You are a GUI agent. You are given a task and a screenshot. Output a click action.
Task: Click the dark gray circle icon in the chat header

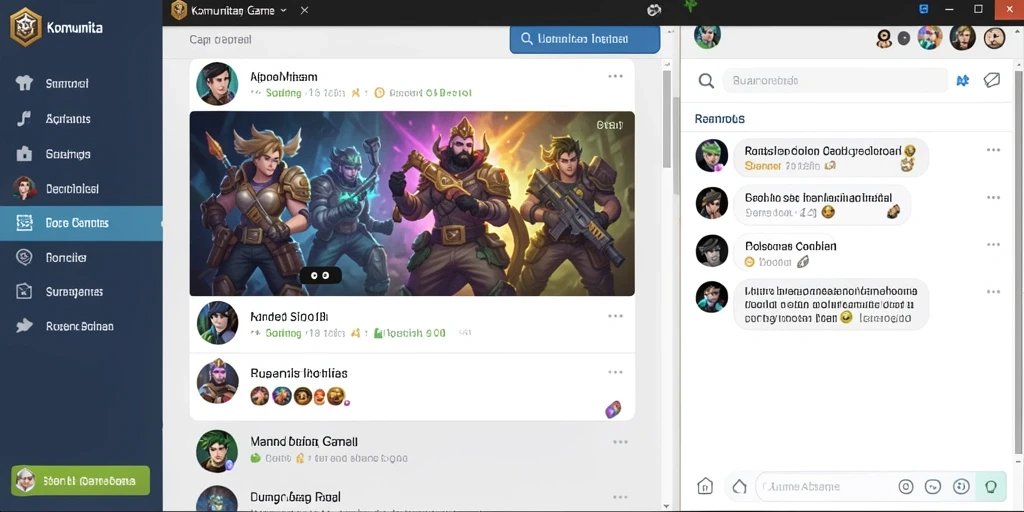pos(904,39)
